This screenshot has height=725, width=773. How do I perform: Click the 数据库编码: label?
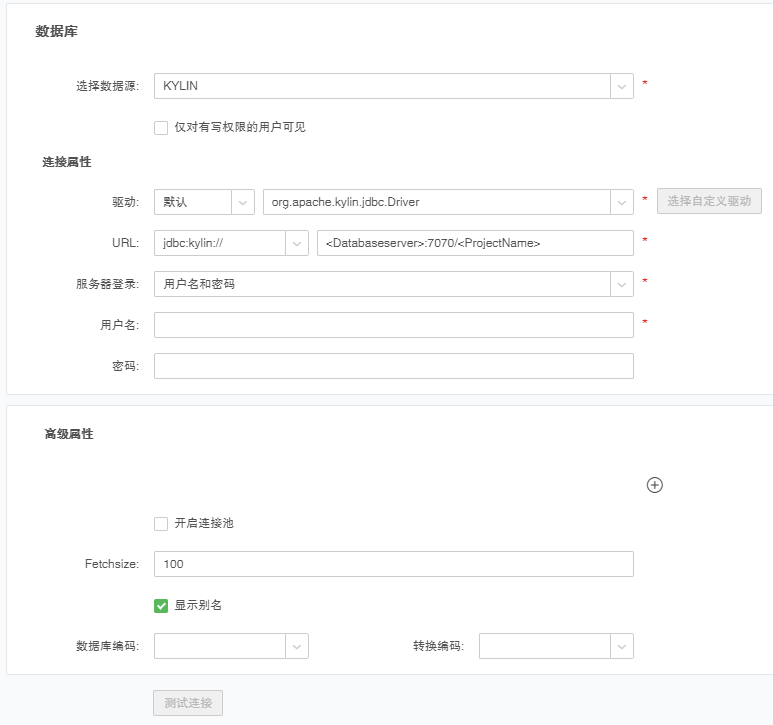pyautogui.click(x=107, y=646)
